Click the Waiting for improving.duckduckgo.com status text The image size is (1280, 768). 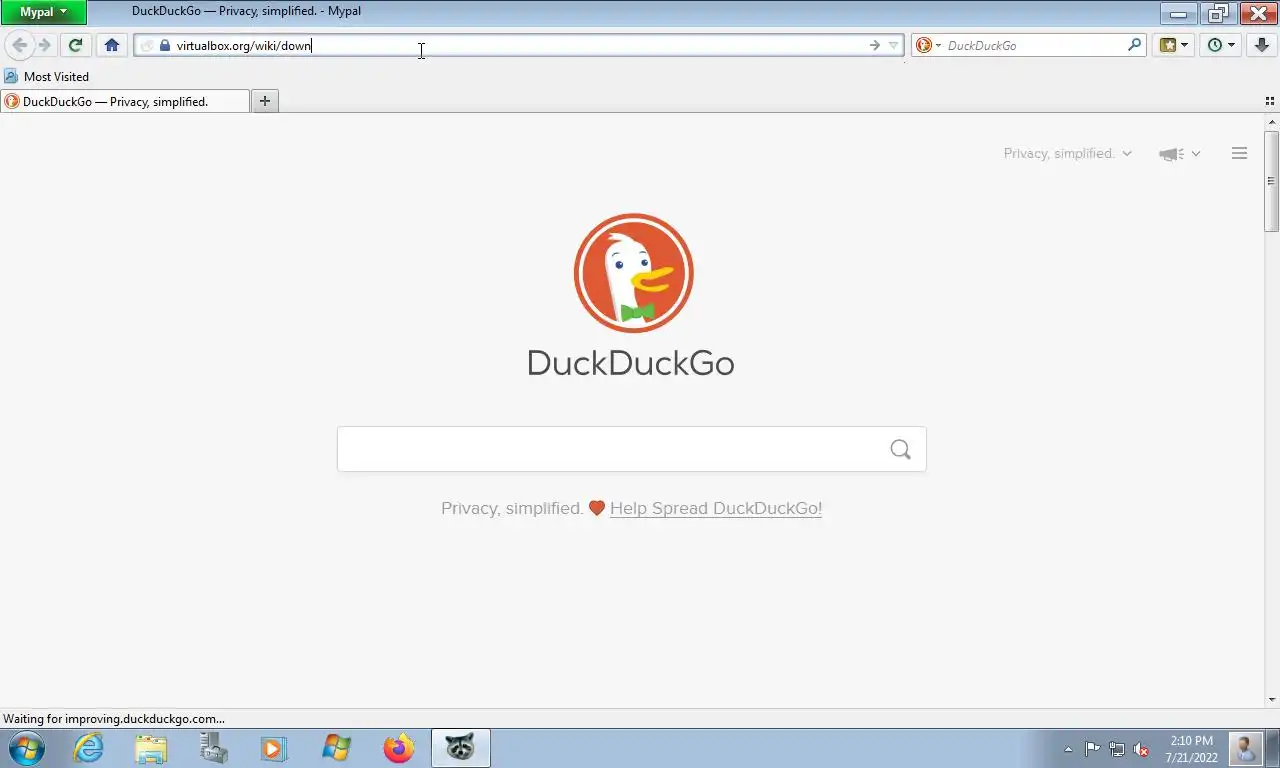114,718
